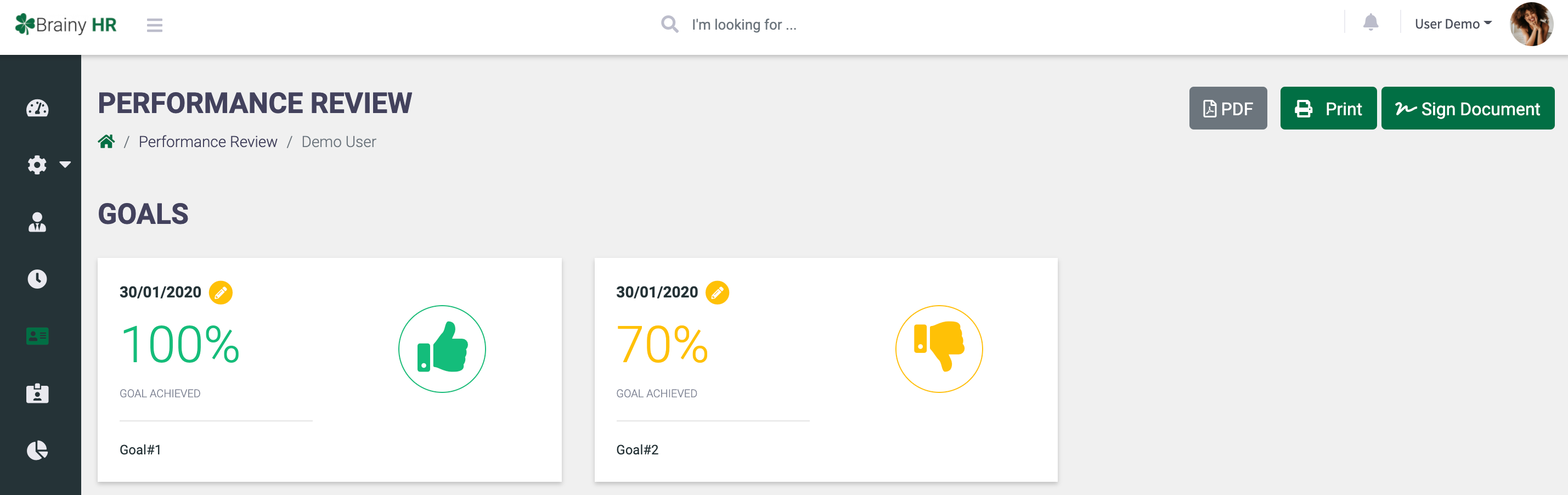The width and height of the screenshot is (1568, 495).
Task: Go to home via breadcrumb house icon
Action: tap(106, 141)
